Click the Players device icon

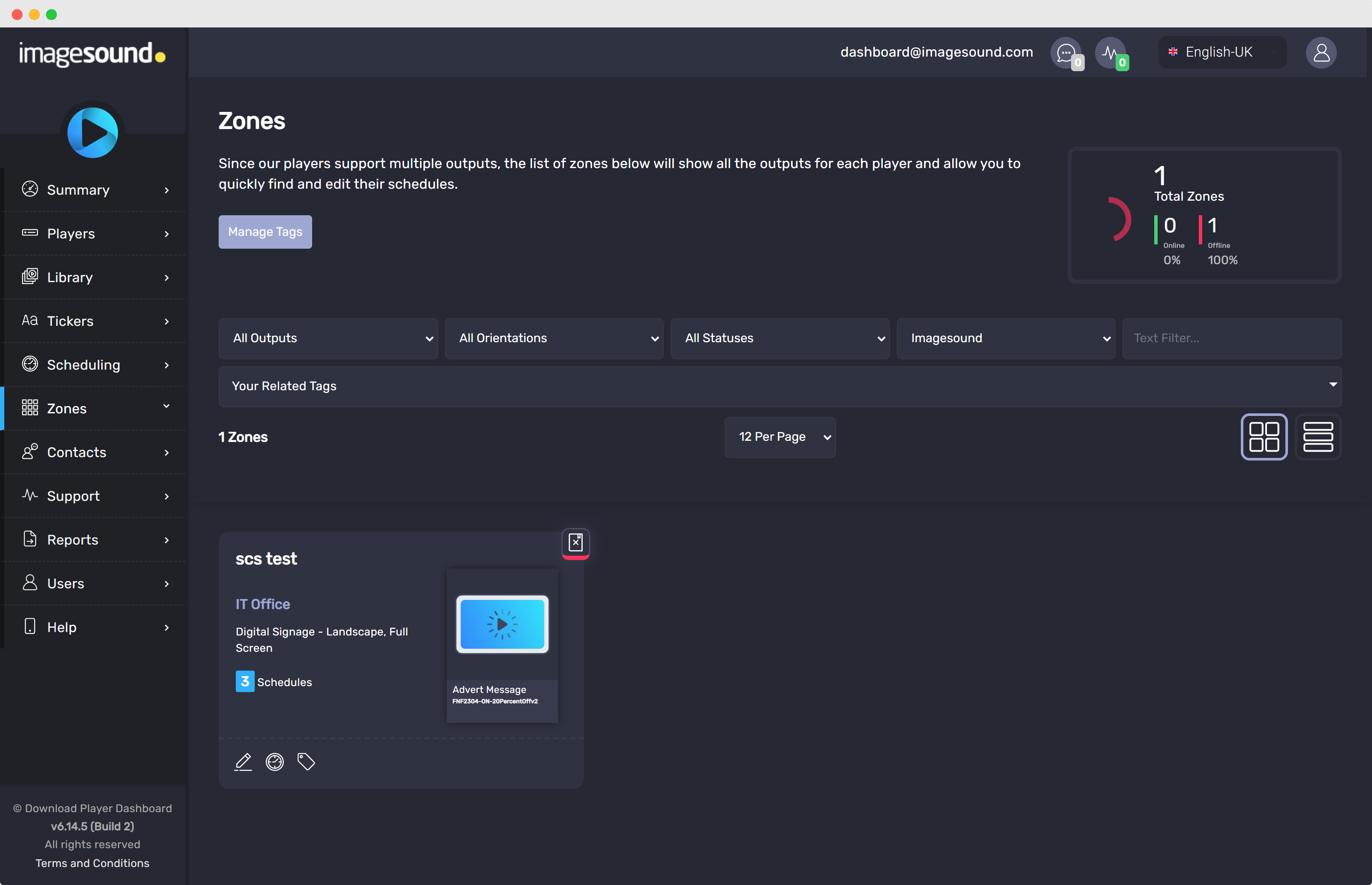[30, 233]
